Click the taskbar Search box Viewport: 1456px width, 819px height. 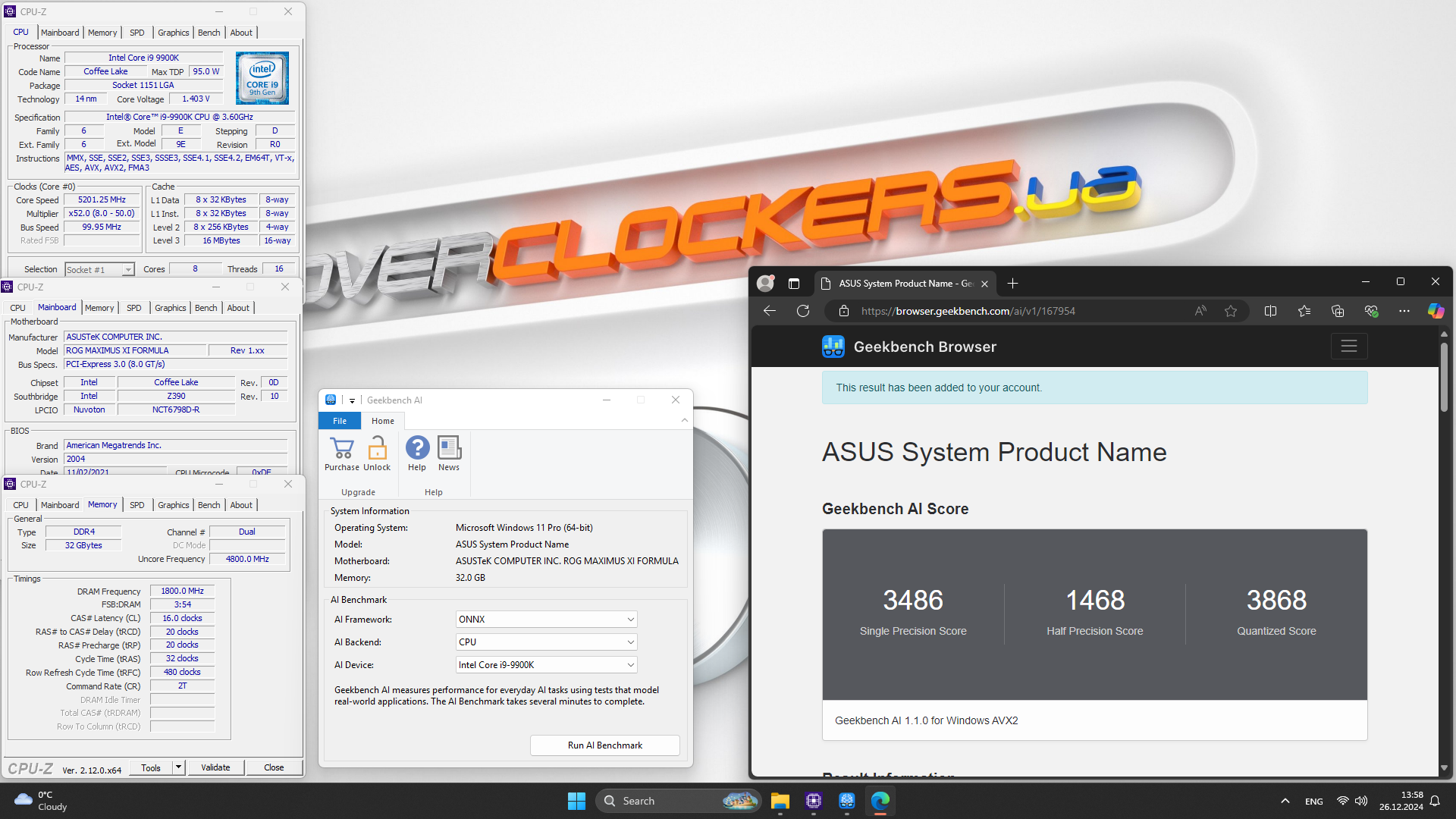coord(679,801)
